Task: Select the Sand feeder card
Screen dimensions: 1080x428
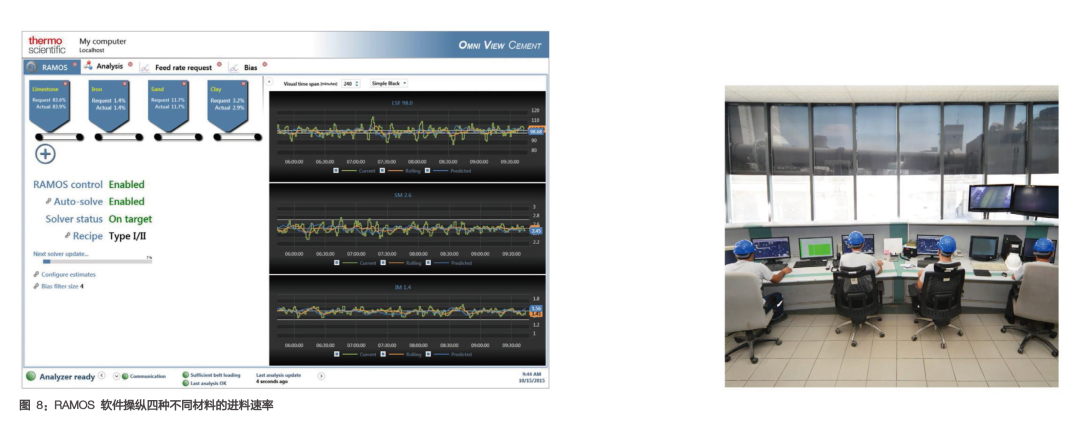Action: (168, 105)
